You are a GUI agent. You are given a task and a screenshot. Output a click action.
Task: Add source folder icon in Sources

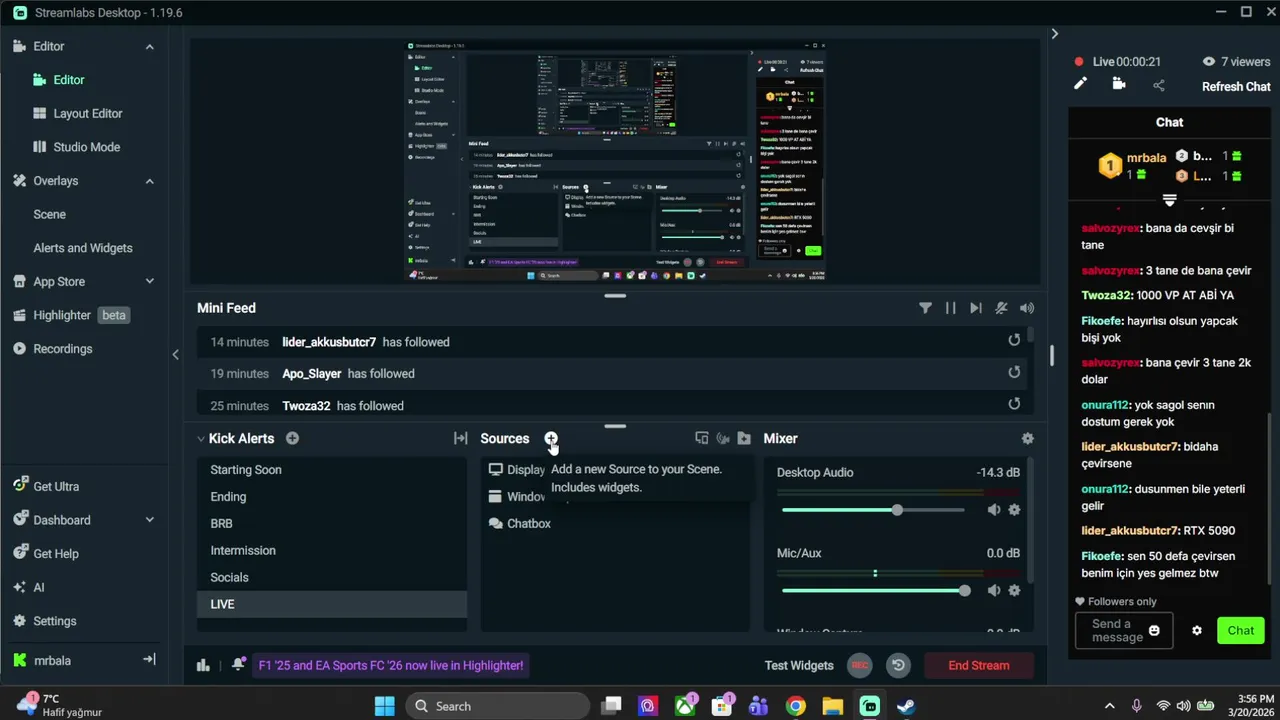click(744, 438)
